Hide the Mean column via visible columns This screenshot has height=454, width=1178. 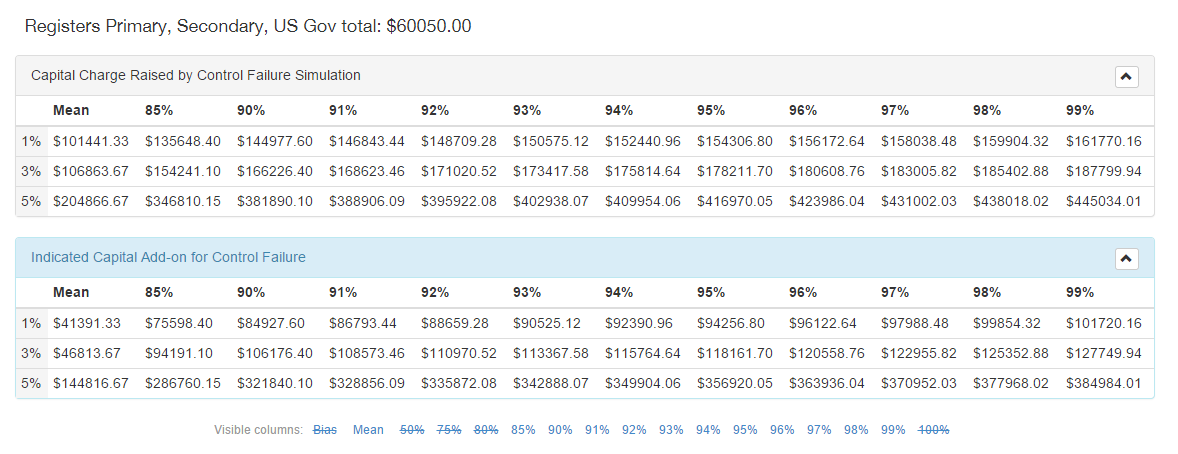point(368,430)
